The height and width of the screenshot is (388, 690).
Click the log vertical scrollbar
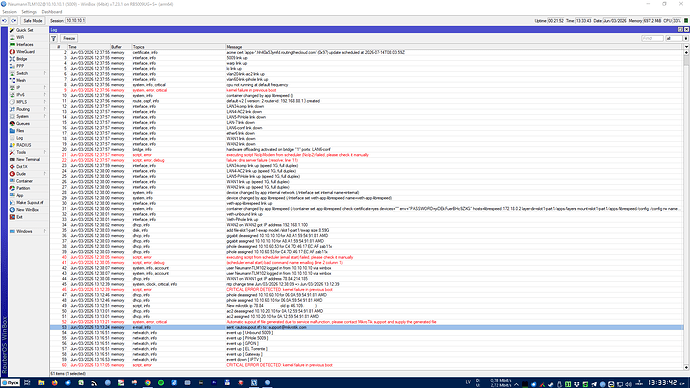(x=686, y=209)
